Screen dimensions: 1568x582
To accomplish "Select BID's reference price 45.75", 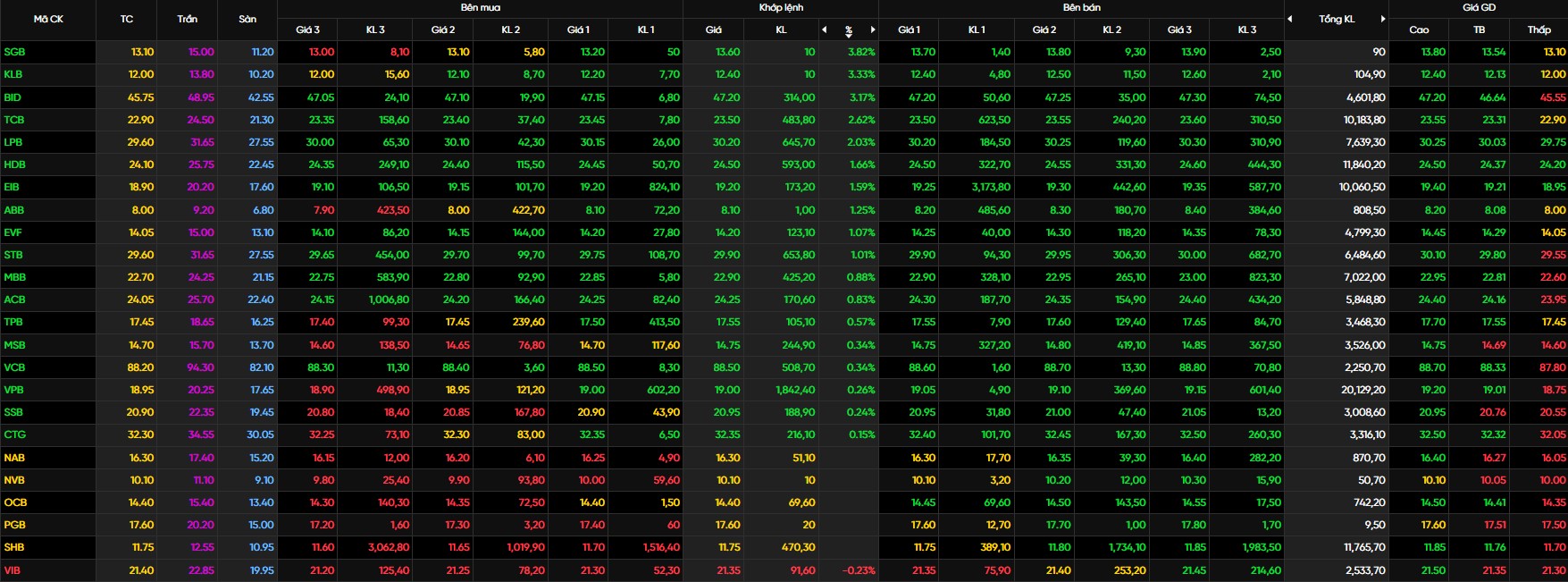I will pyautogui.click(x=140, y=97).
